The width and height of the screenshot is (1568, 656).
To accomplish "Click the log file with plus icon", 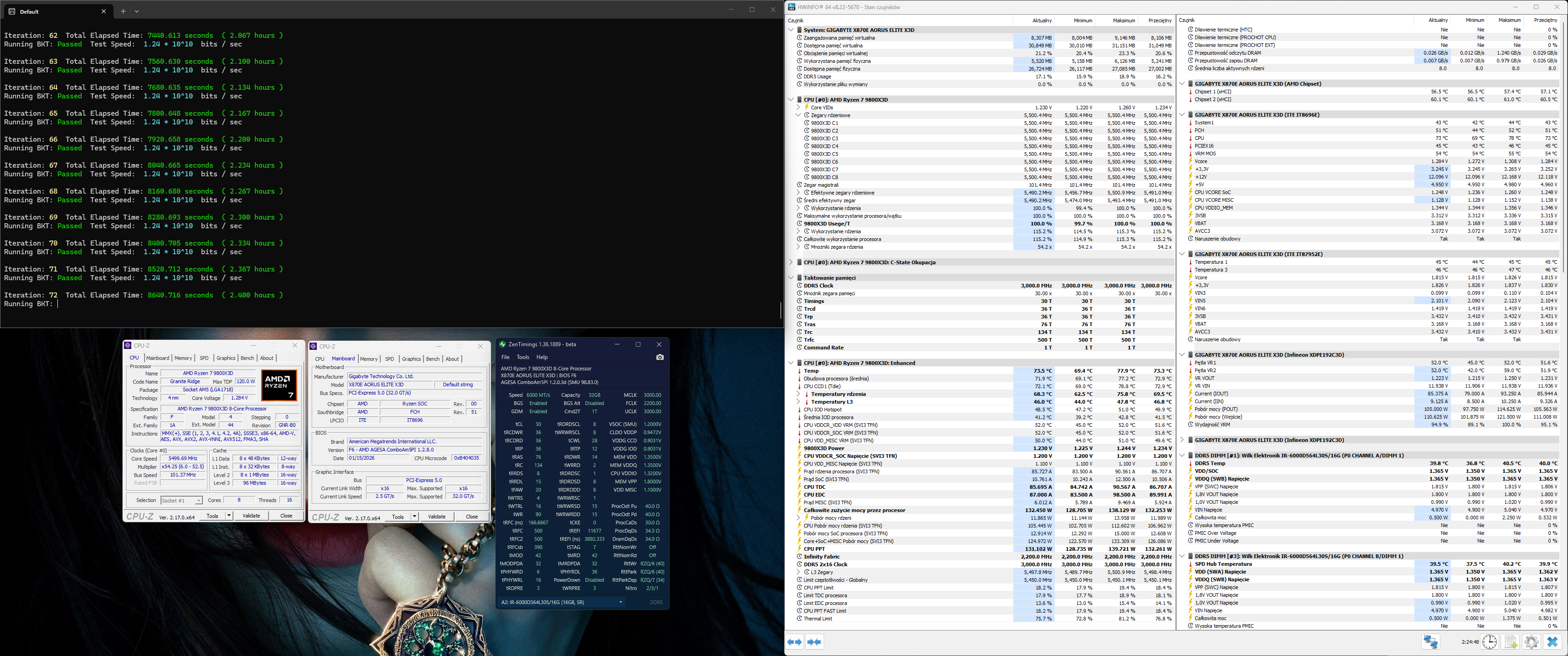I will point(1510,642).
